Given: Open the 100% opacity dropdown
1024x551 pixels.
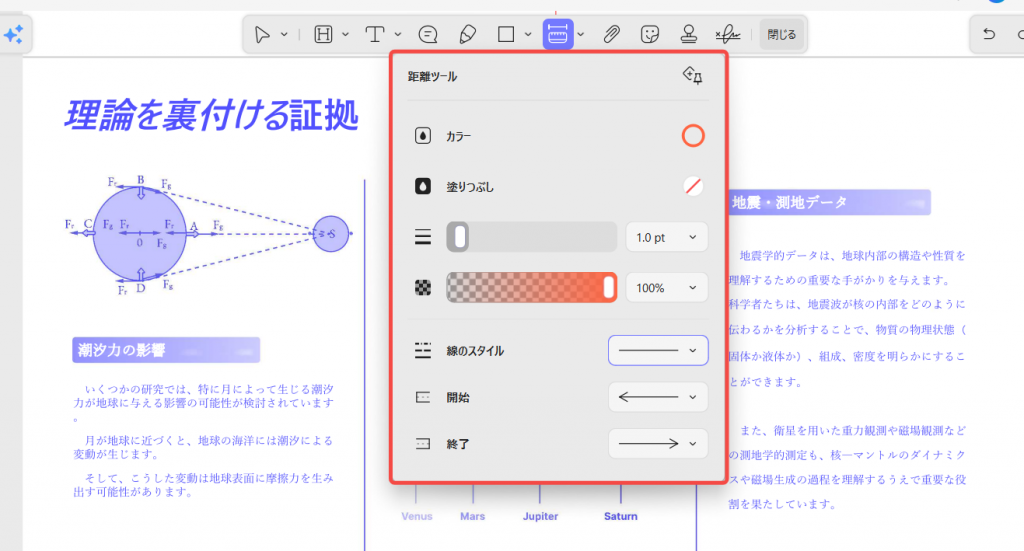Looking at the screenshot, I should 666,288.
